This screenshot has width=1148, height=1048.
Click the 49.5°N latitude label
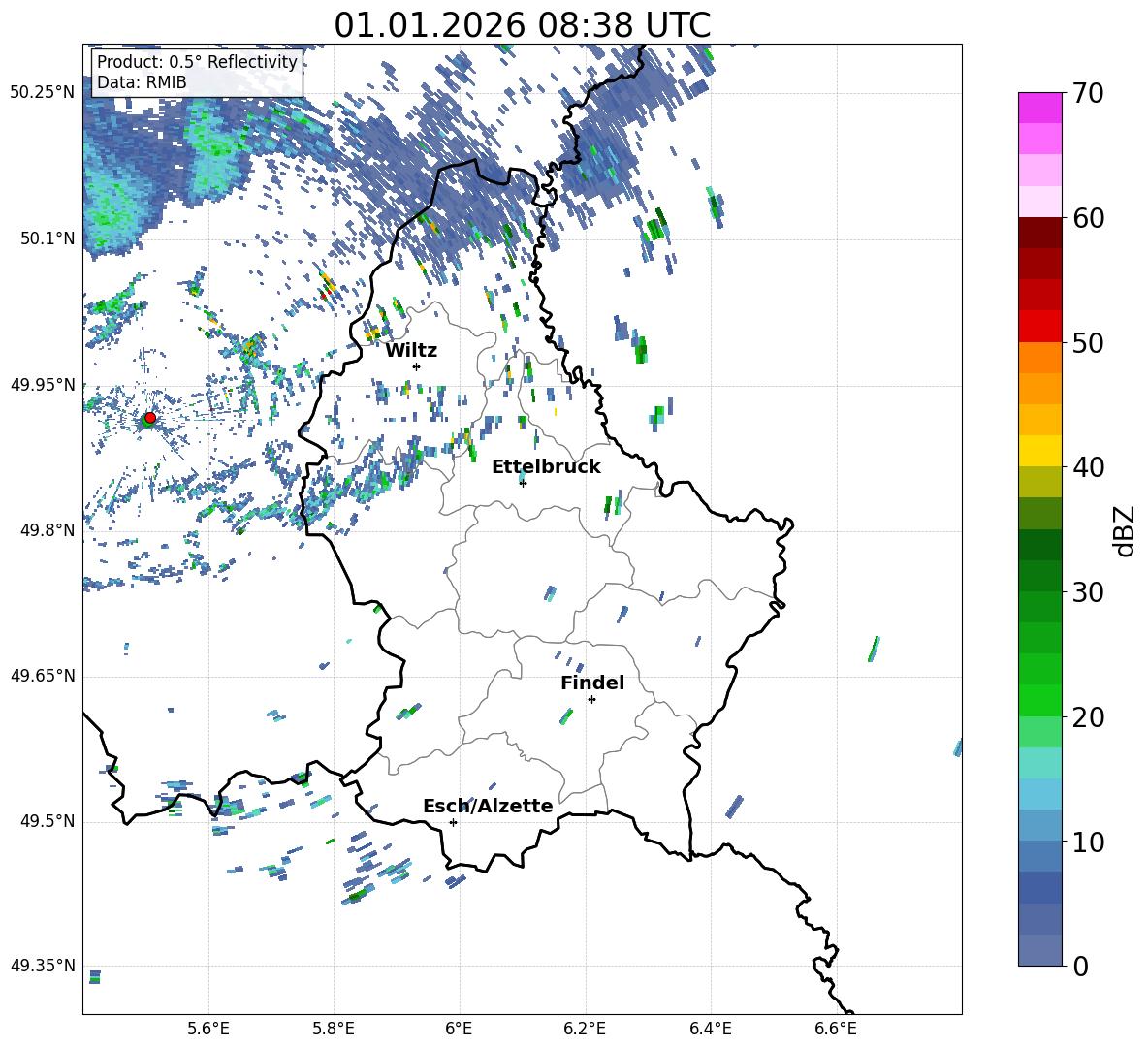coord(48,821)
